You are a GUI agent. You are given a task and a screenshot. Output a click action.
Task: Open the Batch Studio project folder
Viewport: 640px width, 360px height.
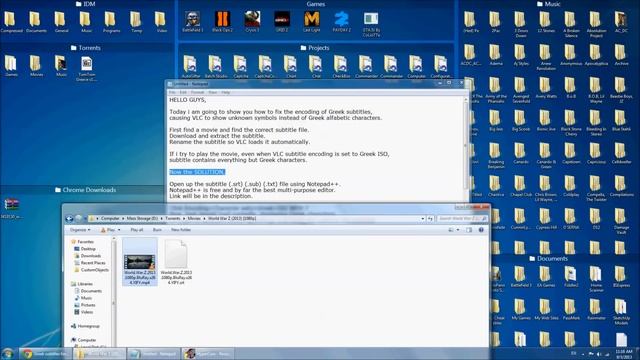point(216,67)
